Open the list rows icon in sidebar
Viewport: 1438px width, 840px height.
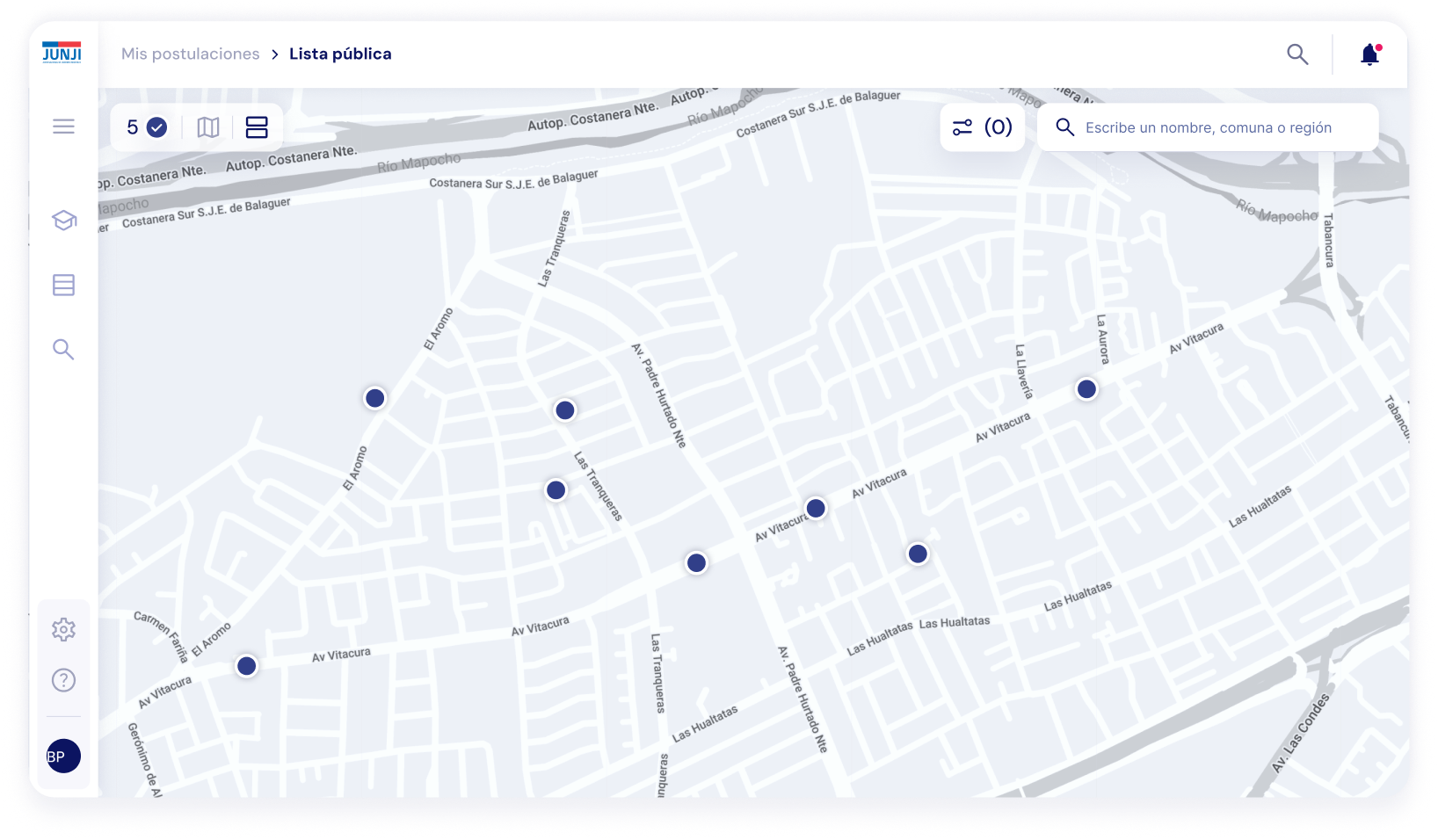pos(63,285)
